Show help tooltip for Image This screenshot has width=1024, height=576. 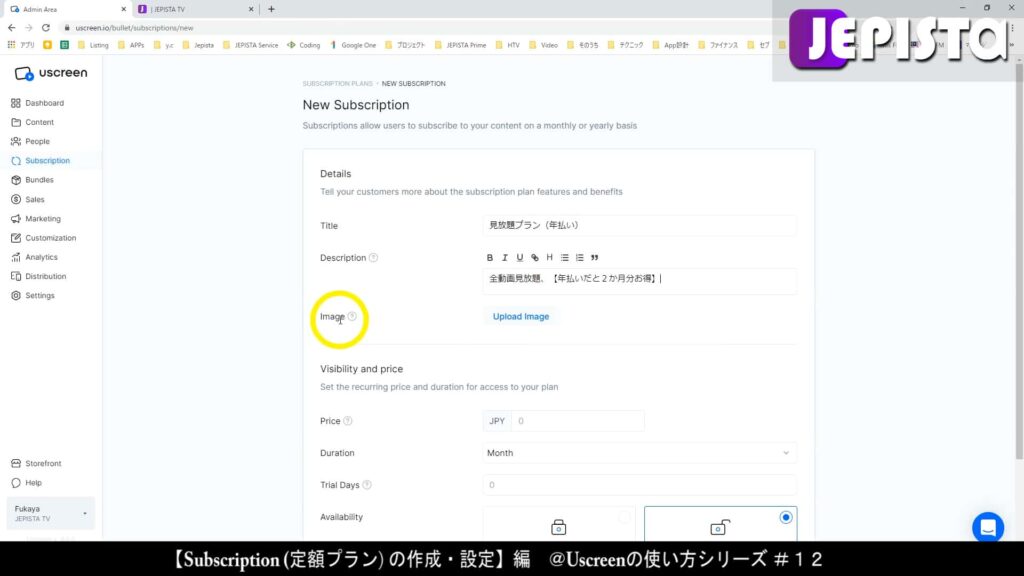click(x=352, y=317)
